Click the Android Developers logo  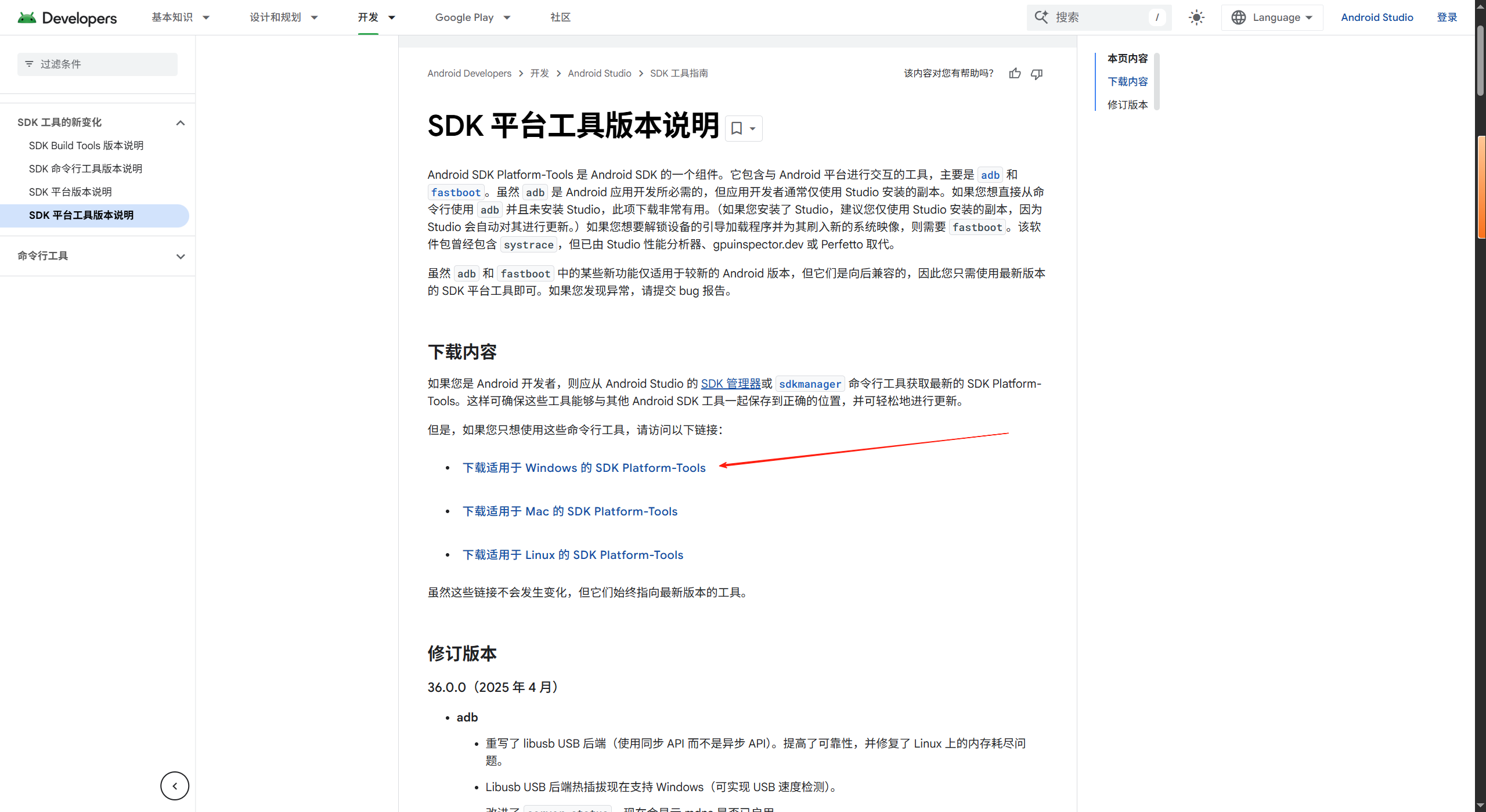tap(67, 17)
